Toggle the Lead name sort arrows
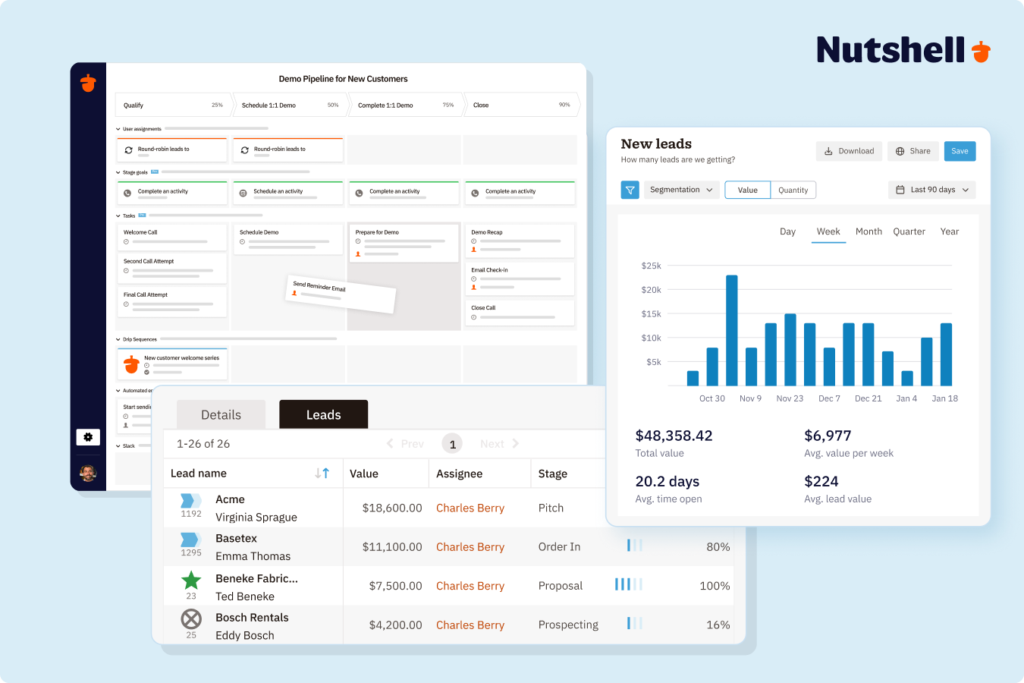The height and width of the screenshot is (683, 1024). click(x=323, y=473)
